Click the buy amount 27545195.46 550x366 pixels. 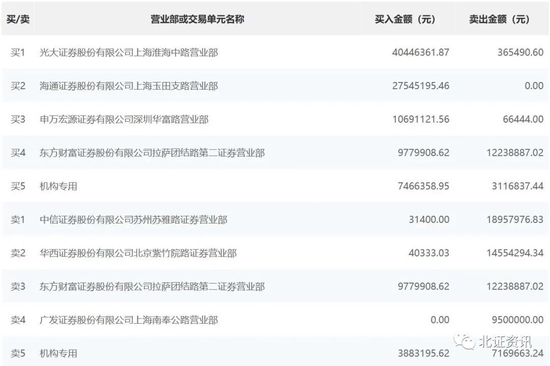[421, 86]
